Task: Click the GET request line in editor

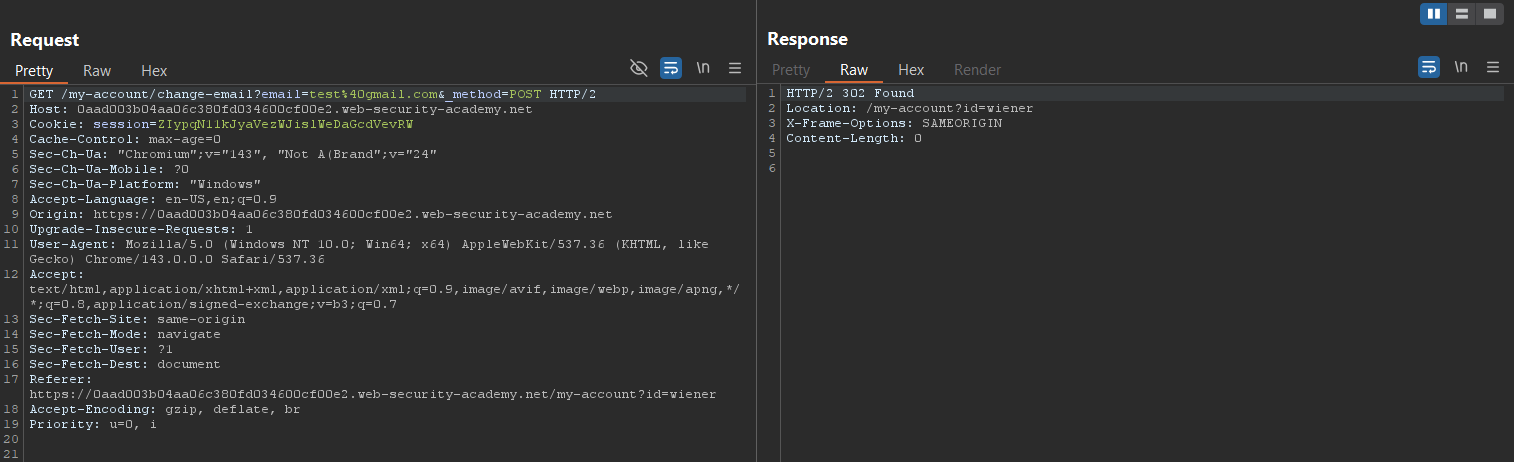Action: click(x=313, y=94)
